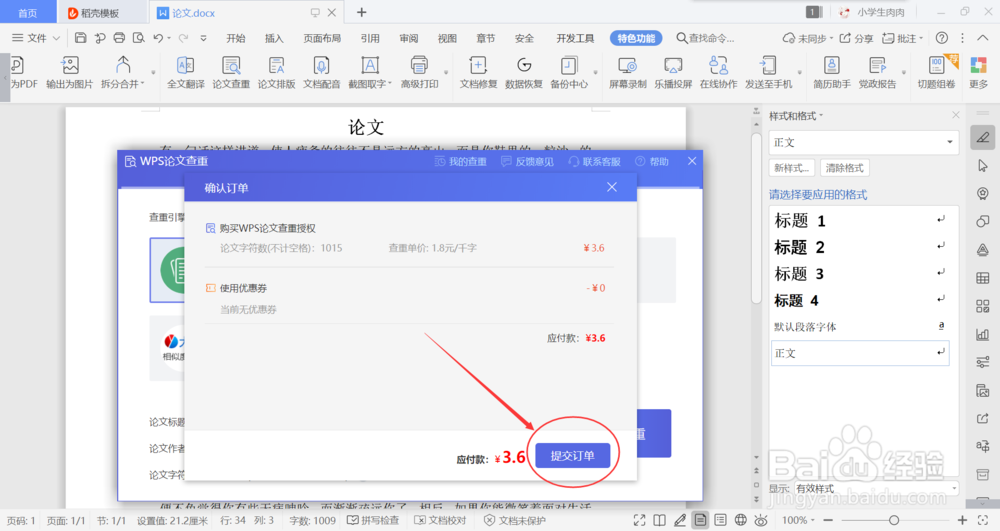Viewport: 1000px width, 531px height.
Task: Open the 简历助手 tool
Action: (832, 73)
